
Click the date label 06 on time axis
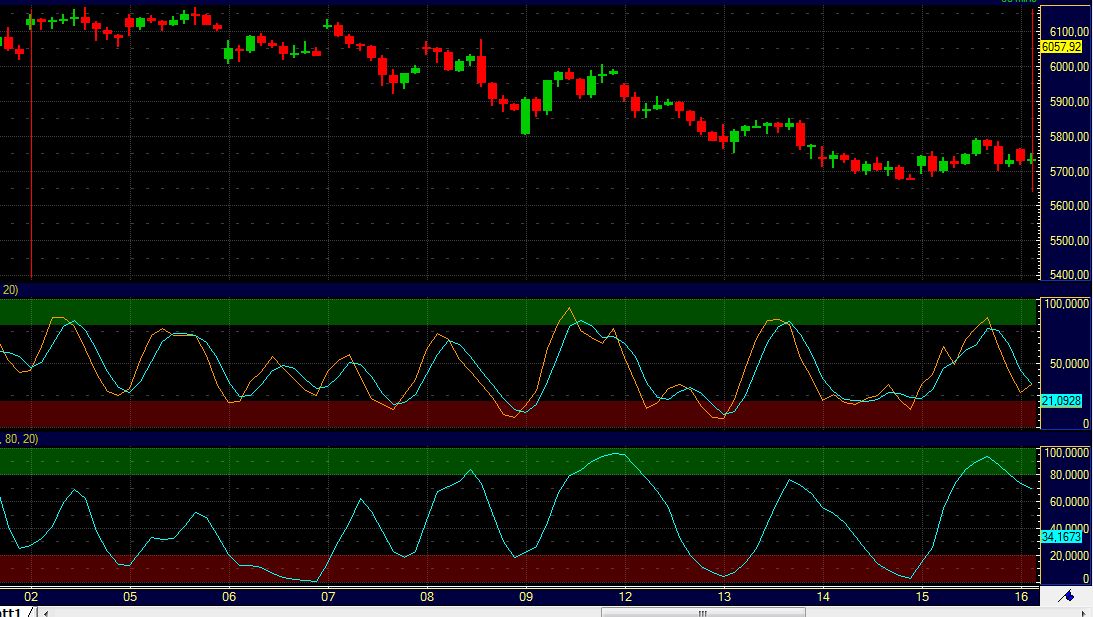pyautogui.click(x=229, y=597)
